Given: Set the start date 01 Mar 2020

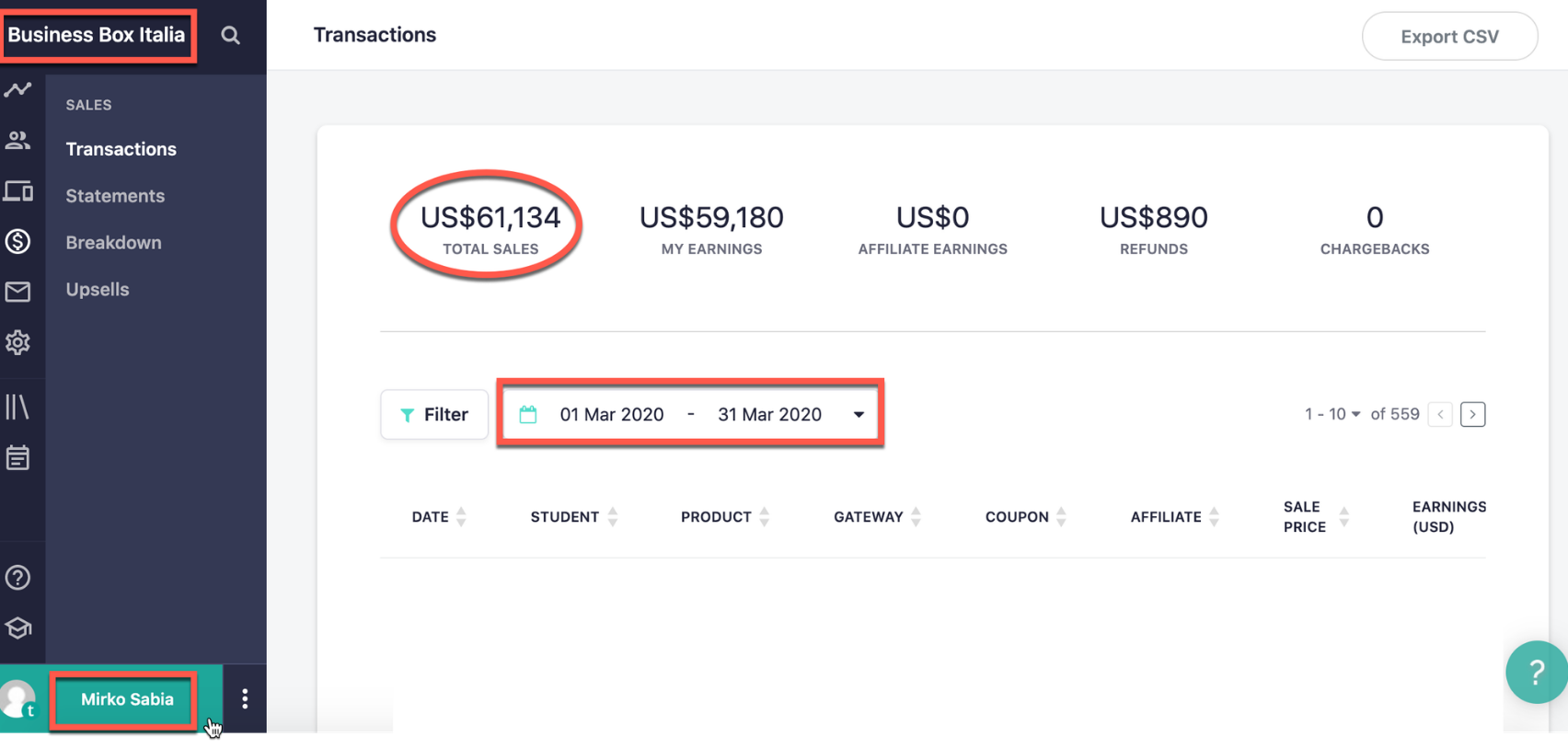Looking at the screenshot, I should click(612, 414).
